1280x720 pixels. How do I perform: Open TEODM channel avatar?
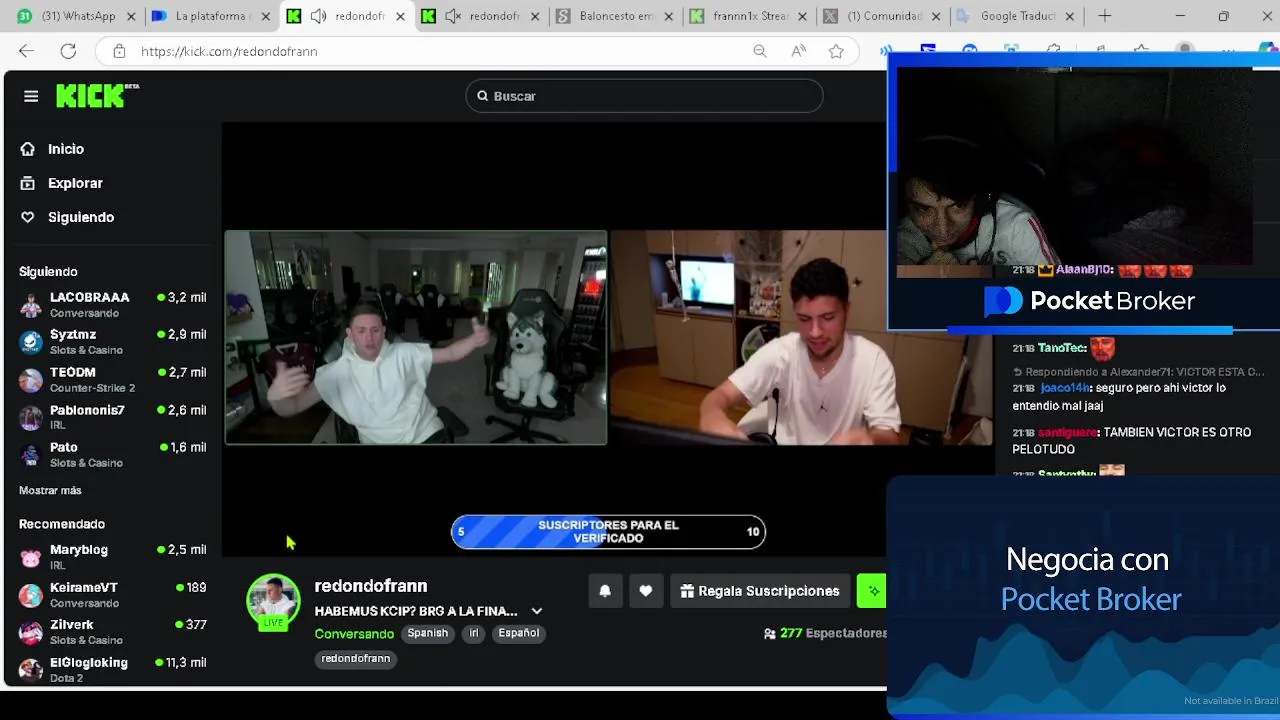pos(31,379)
